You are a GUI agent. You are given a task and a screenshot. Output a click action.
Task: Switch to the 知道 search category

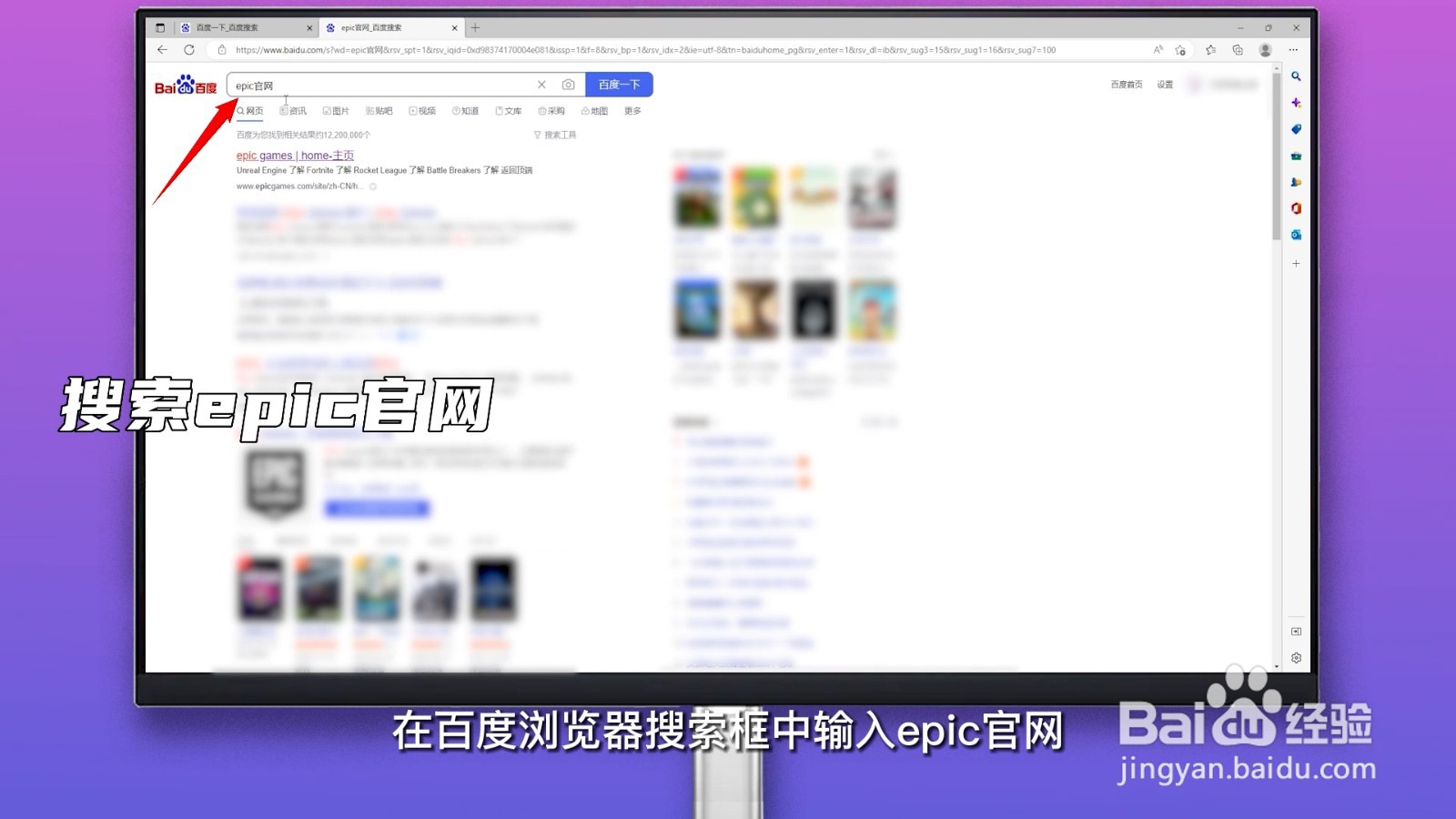click(465, 111)
